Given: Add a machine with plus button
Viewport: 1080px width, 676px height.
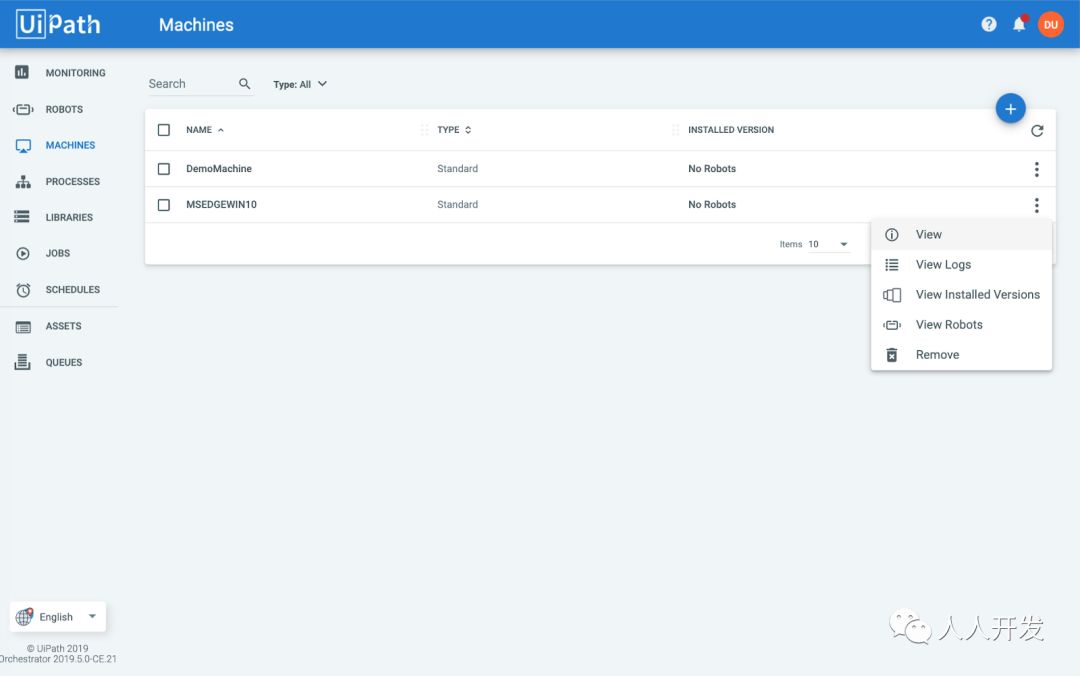Looking at the screenshot, I should click(1010, 109).
